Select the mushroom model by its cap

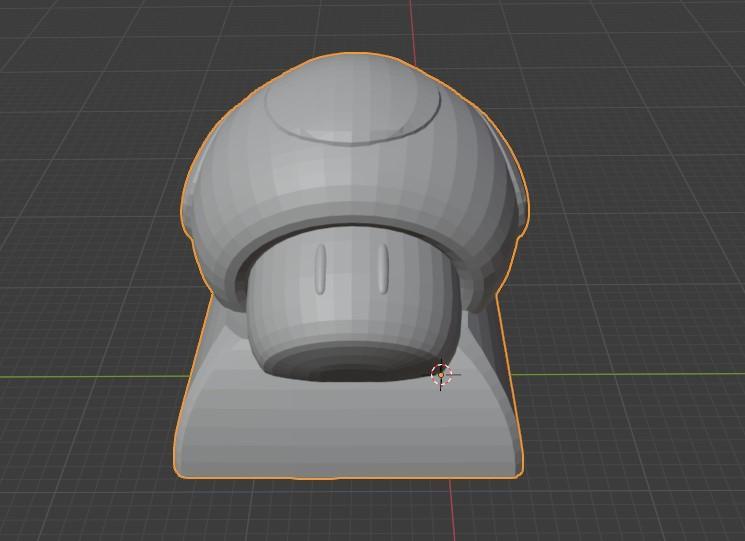[354, 183]
